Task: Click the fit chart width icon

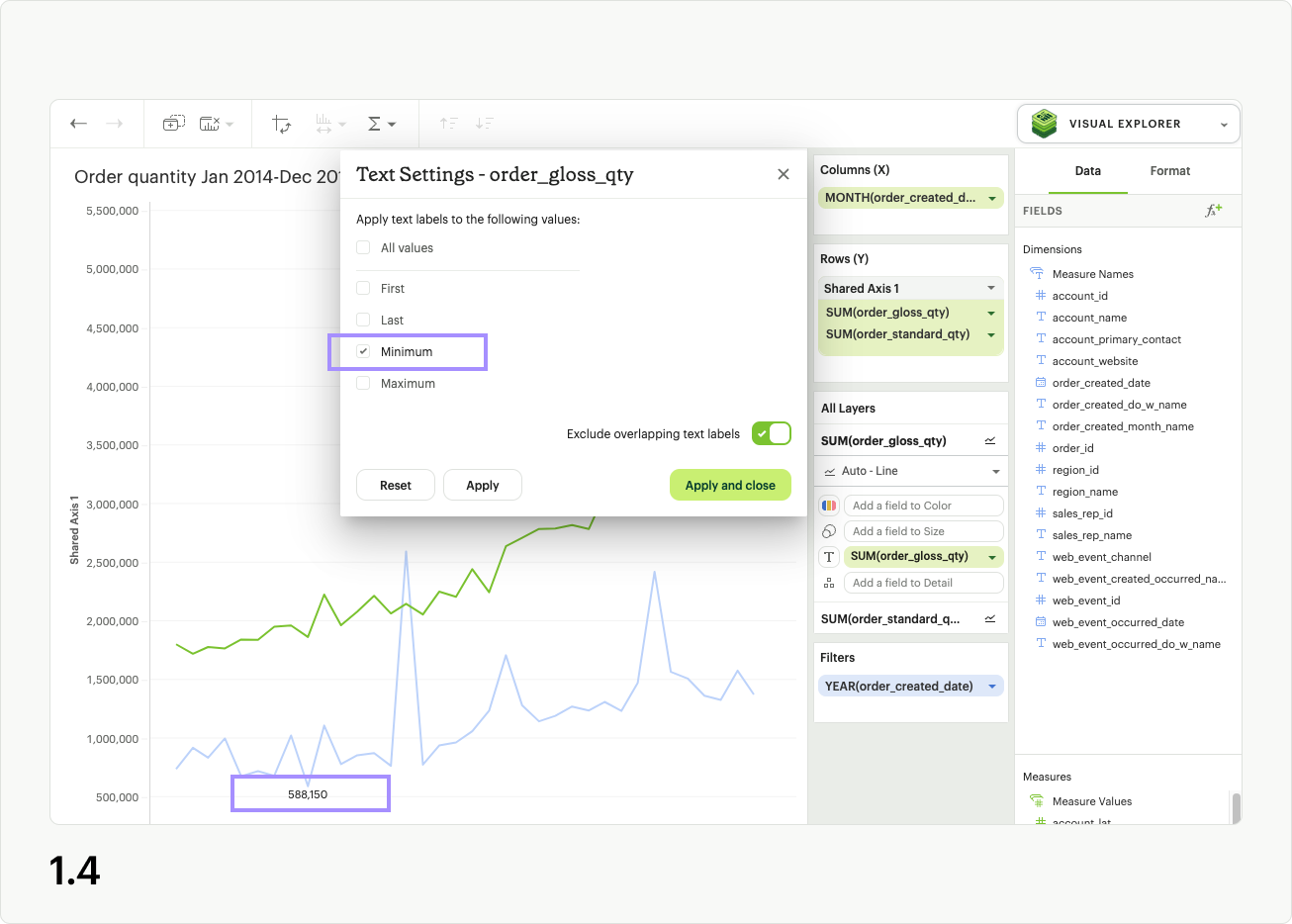Action: point(324,124)
